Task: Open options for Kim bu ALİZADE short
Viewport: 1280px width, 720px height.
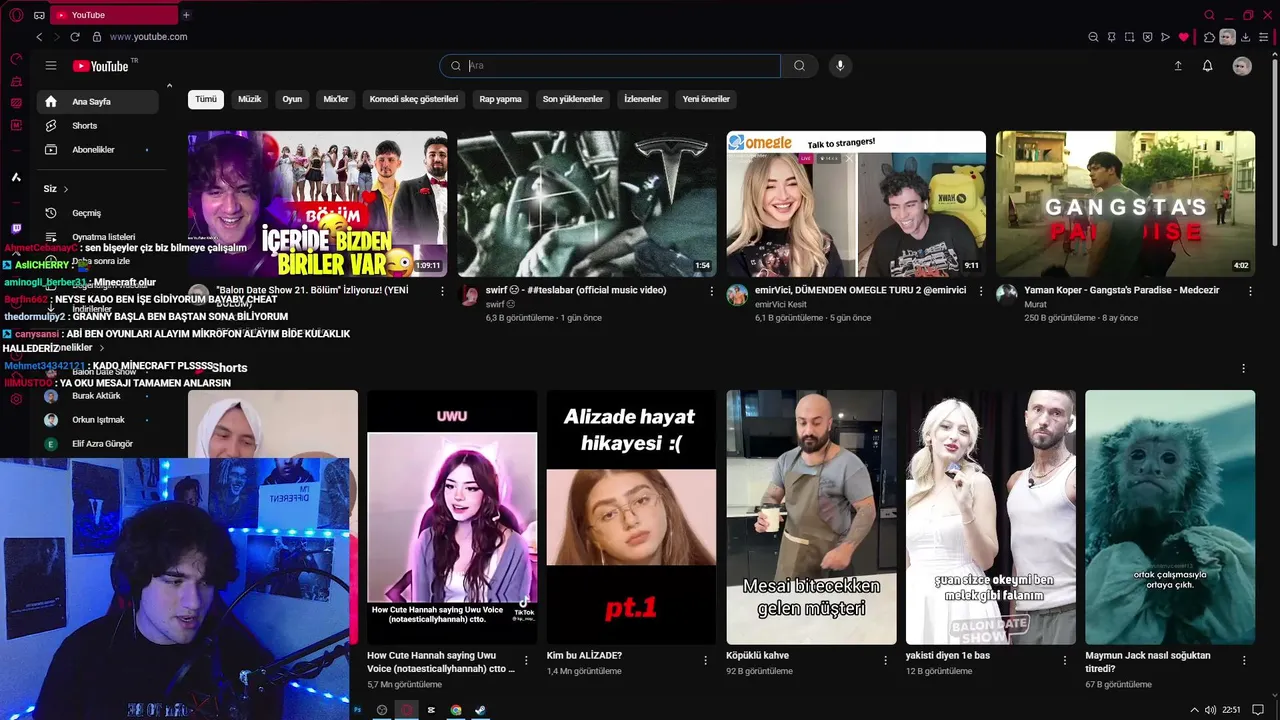Action: point(705,660)
